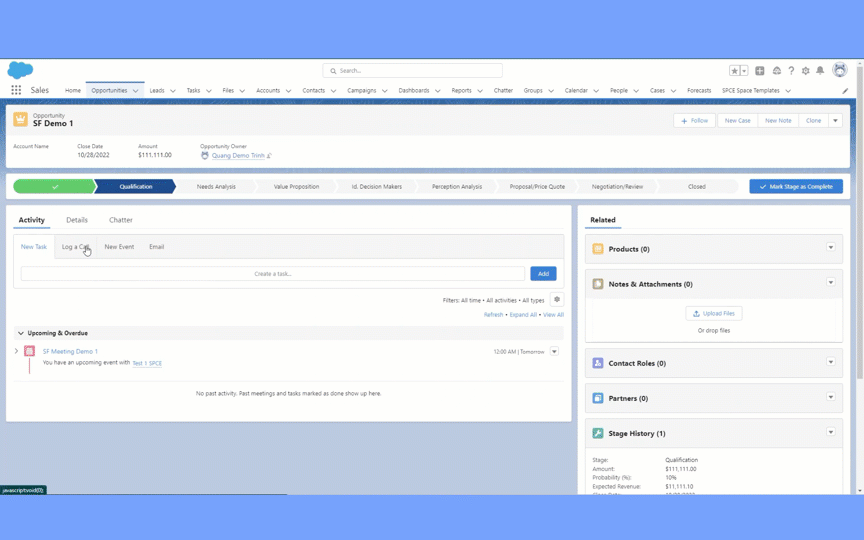Switch to the record Chatter tab

point(121,220)
